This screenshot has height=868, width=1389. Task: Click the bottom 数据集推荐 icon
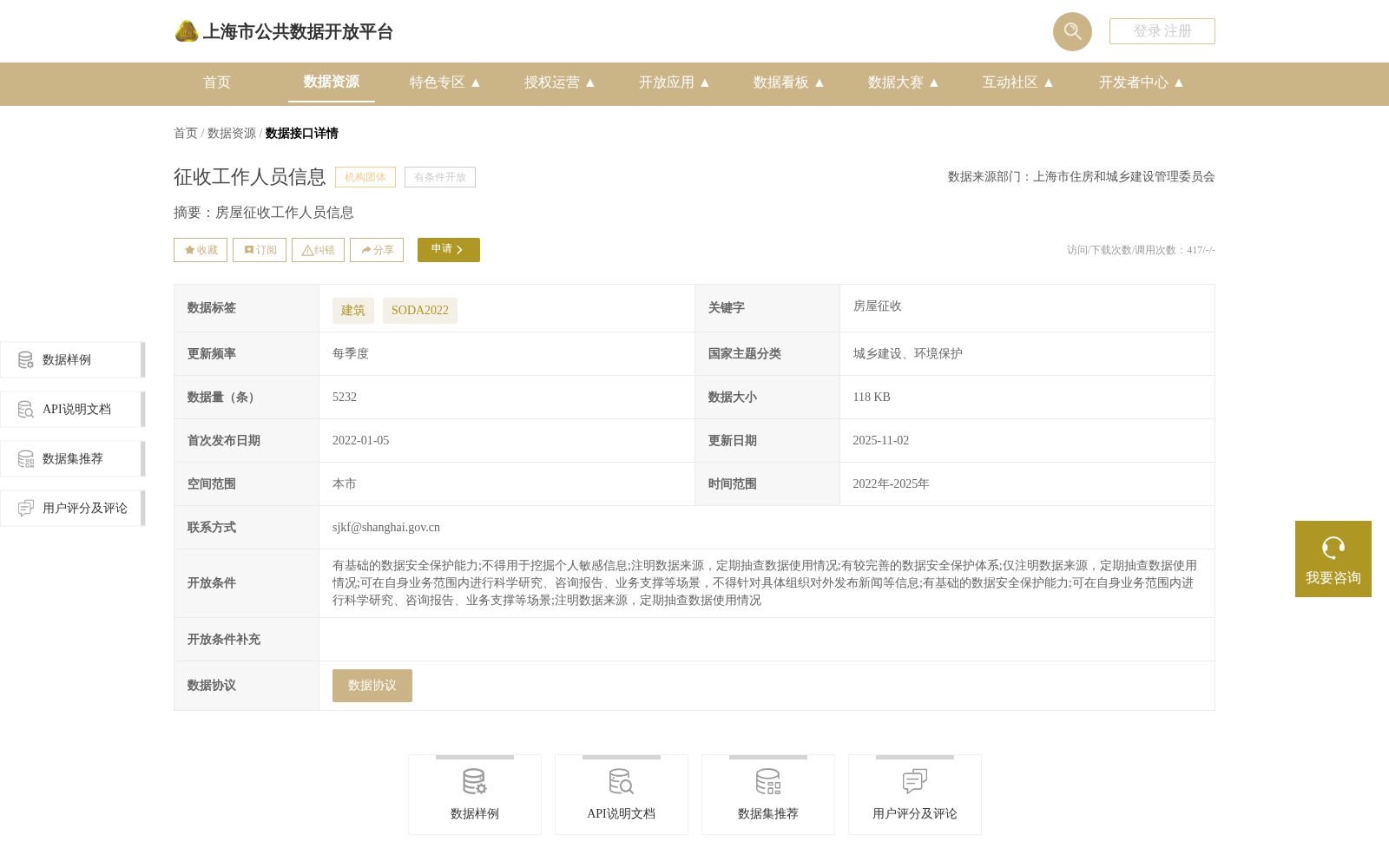(768, 781)
